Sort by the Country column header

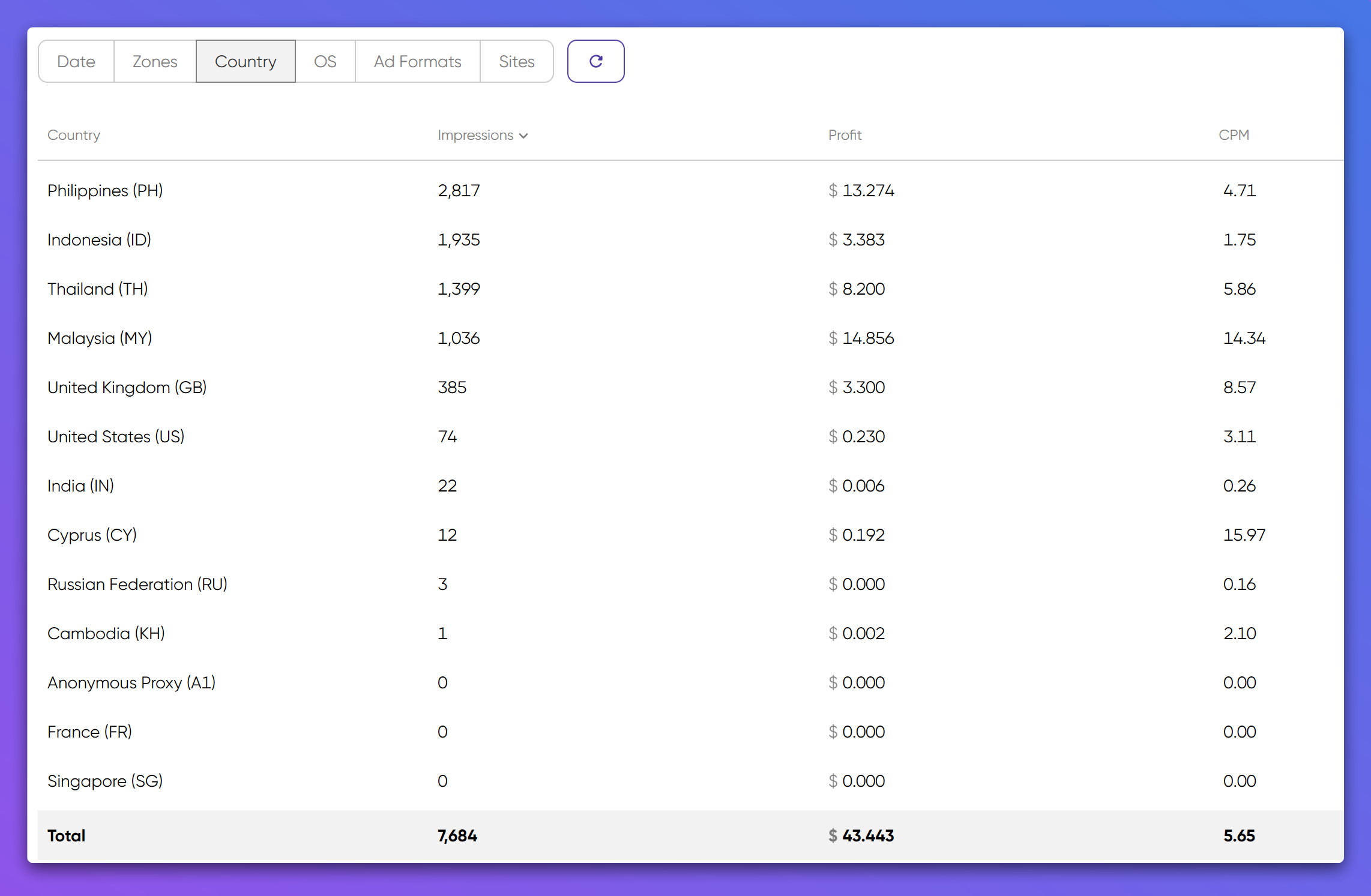point(74,135)
